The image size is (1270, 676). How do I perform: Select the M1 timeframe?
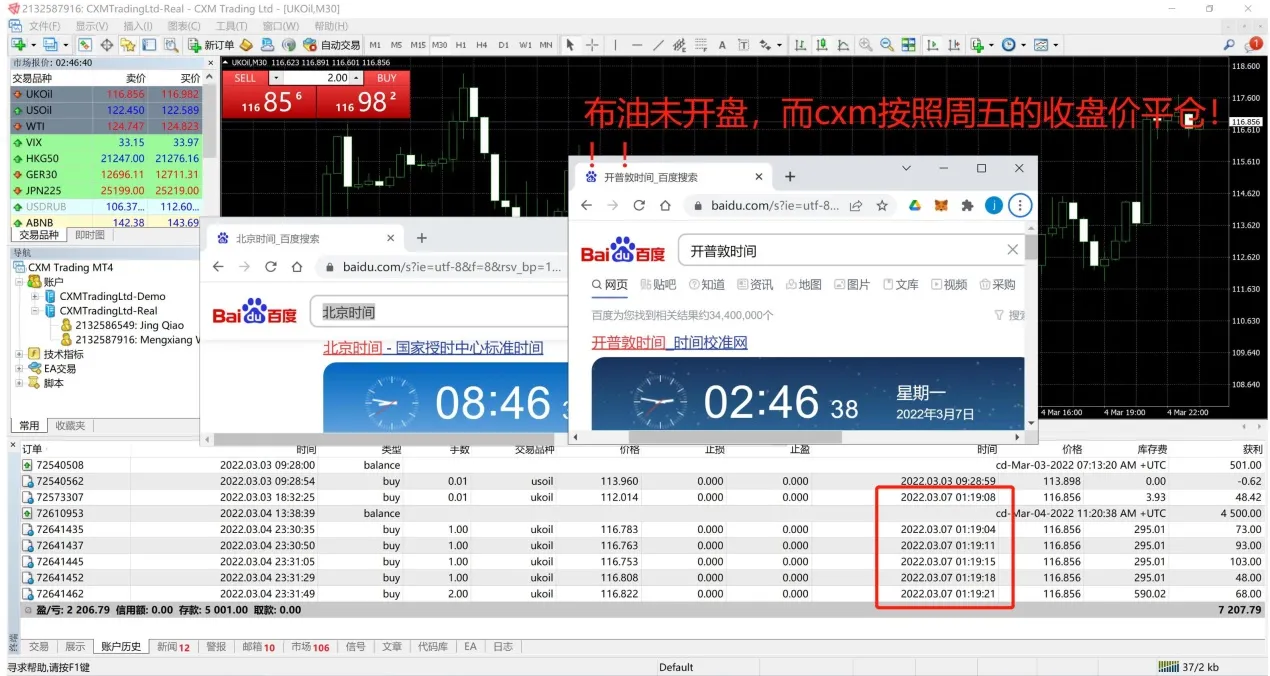point(375,45)
